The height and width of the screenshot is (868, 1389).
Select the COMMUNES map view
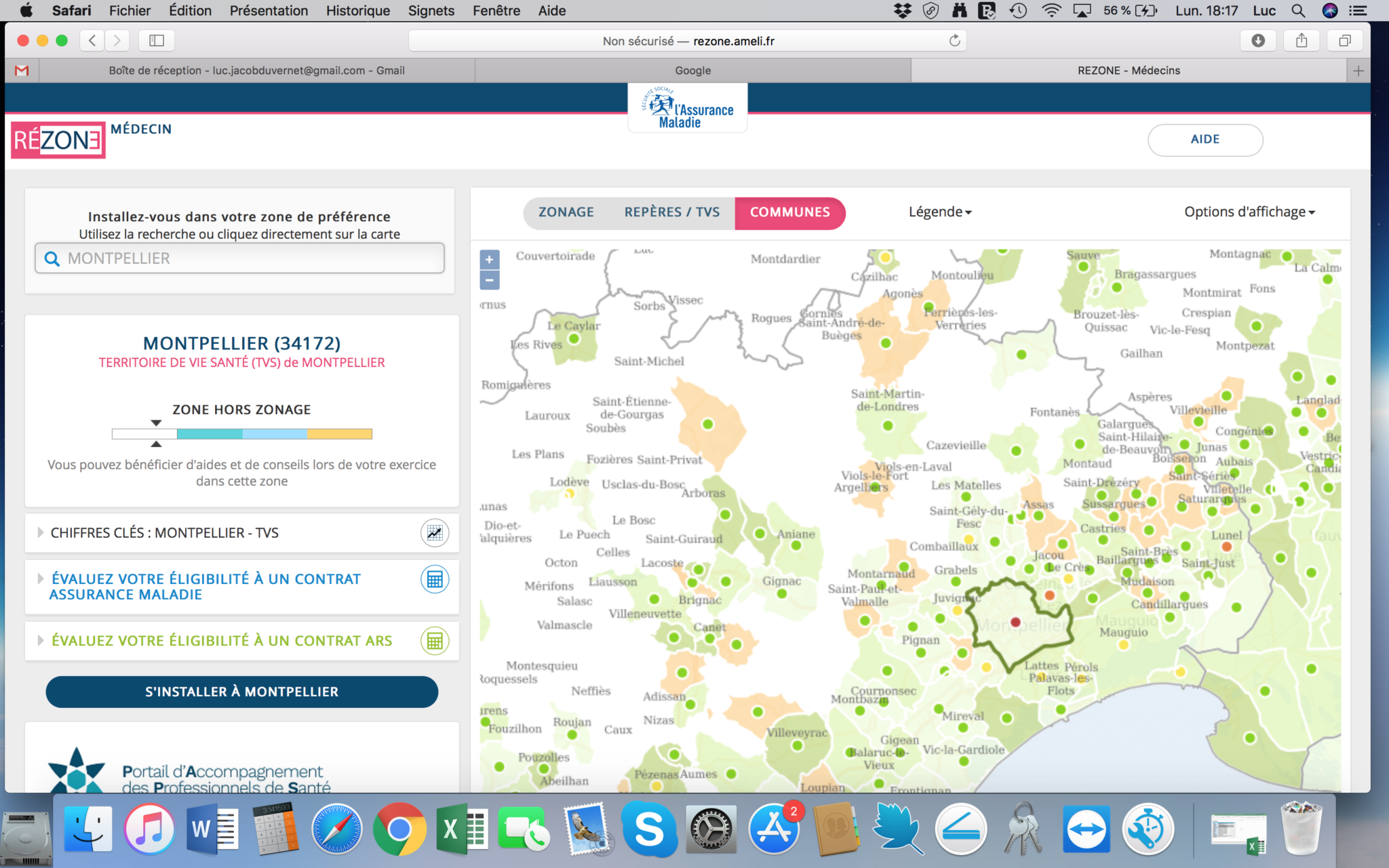pyautogui.click(x=789, y=212)
